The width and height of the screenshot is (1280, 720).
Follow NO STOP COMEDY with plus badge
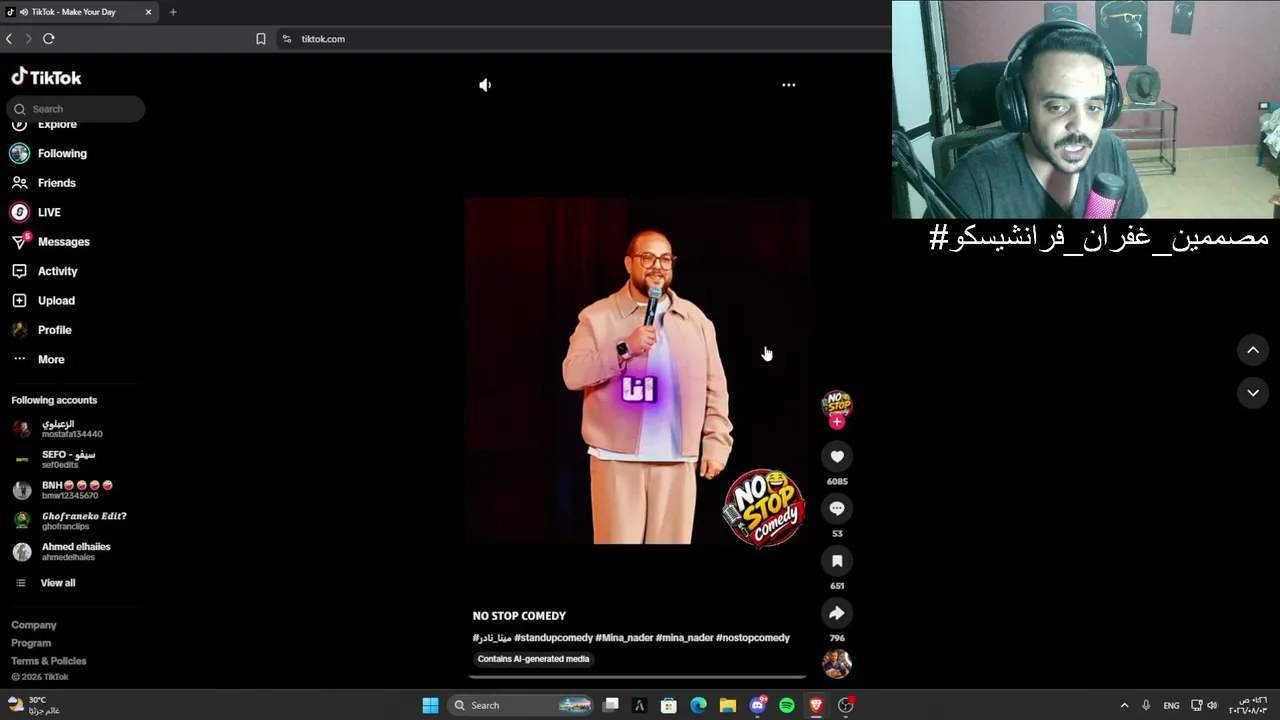click(837, 422)
